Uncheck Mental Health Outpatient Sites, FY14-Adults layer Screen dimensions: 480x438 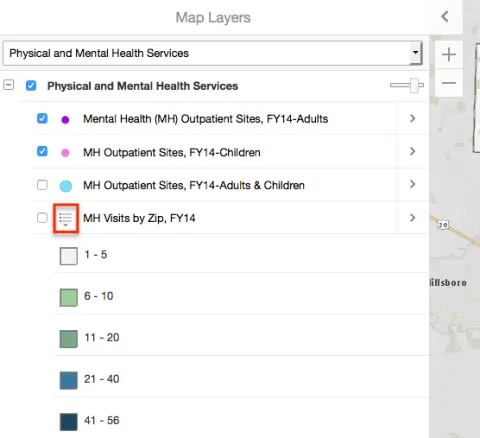[42, 118]
